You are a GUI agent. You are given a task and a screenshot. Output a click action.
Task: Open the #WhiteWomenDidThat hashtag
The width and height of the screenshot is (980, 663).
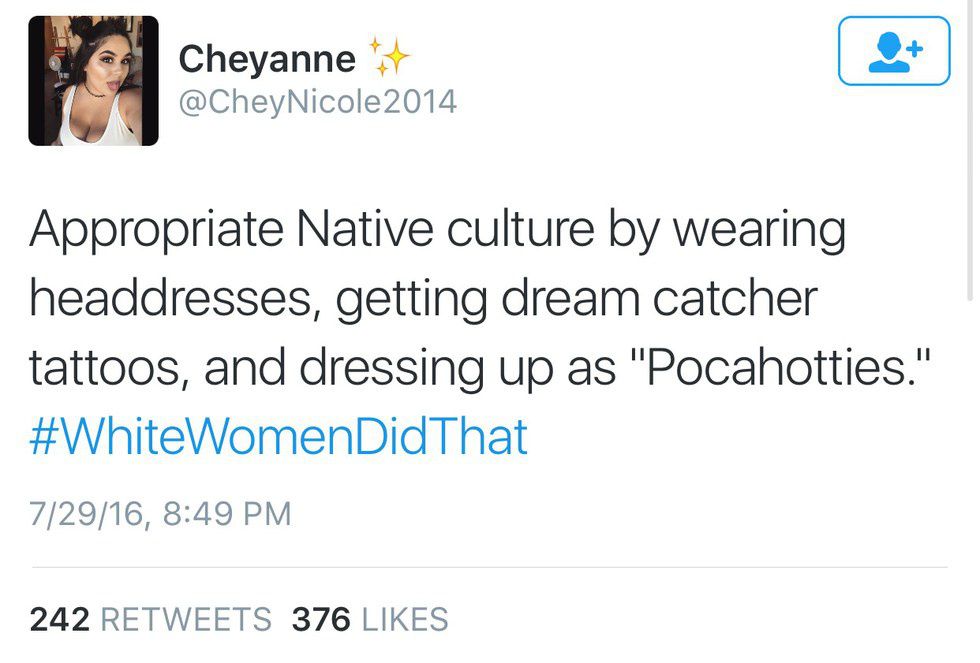point(278,437)
